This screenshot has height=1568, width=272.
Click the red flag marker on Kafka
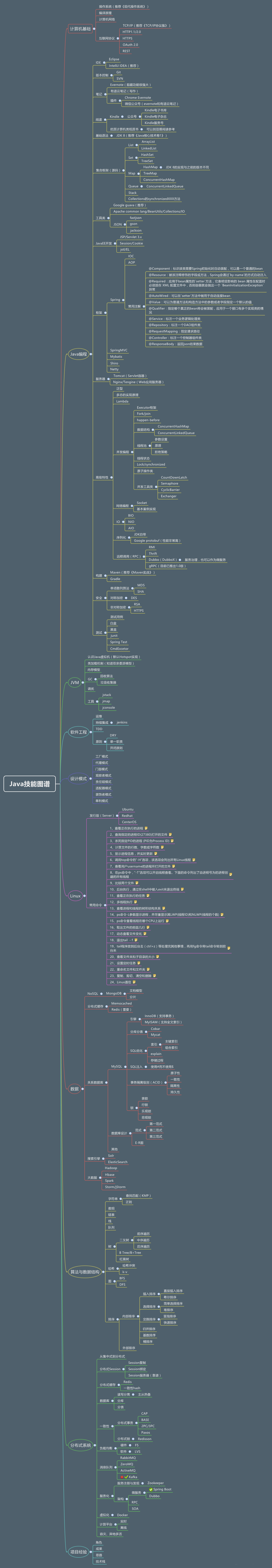[x=122, y=1477]
